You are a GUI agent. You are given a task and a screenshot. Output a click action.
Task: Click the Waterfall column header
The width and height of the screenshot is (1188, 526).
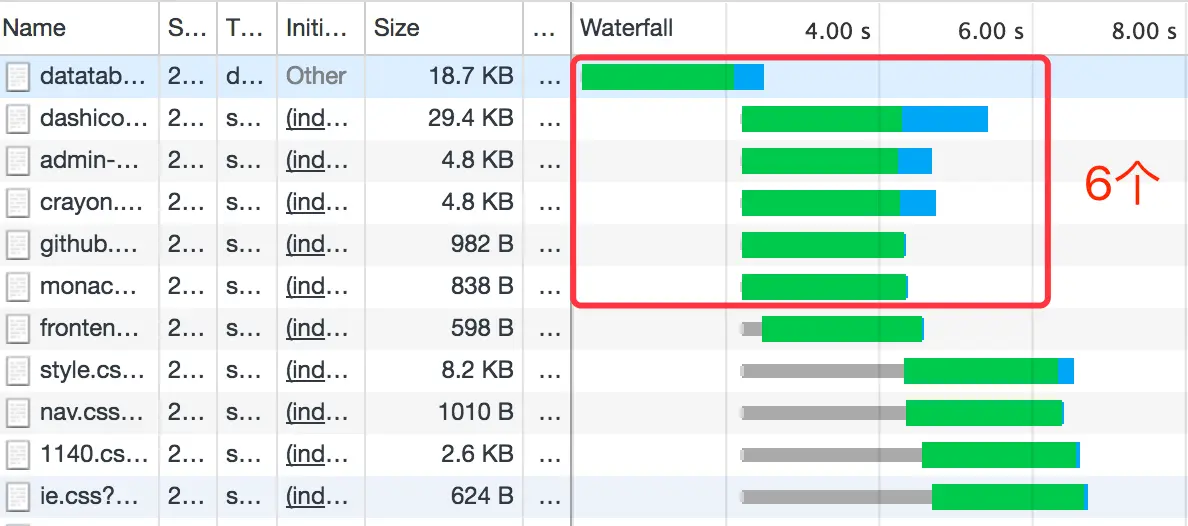point(627,28)
